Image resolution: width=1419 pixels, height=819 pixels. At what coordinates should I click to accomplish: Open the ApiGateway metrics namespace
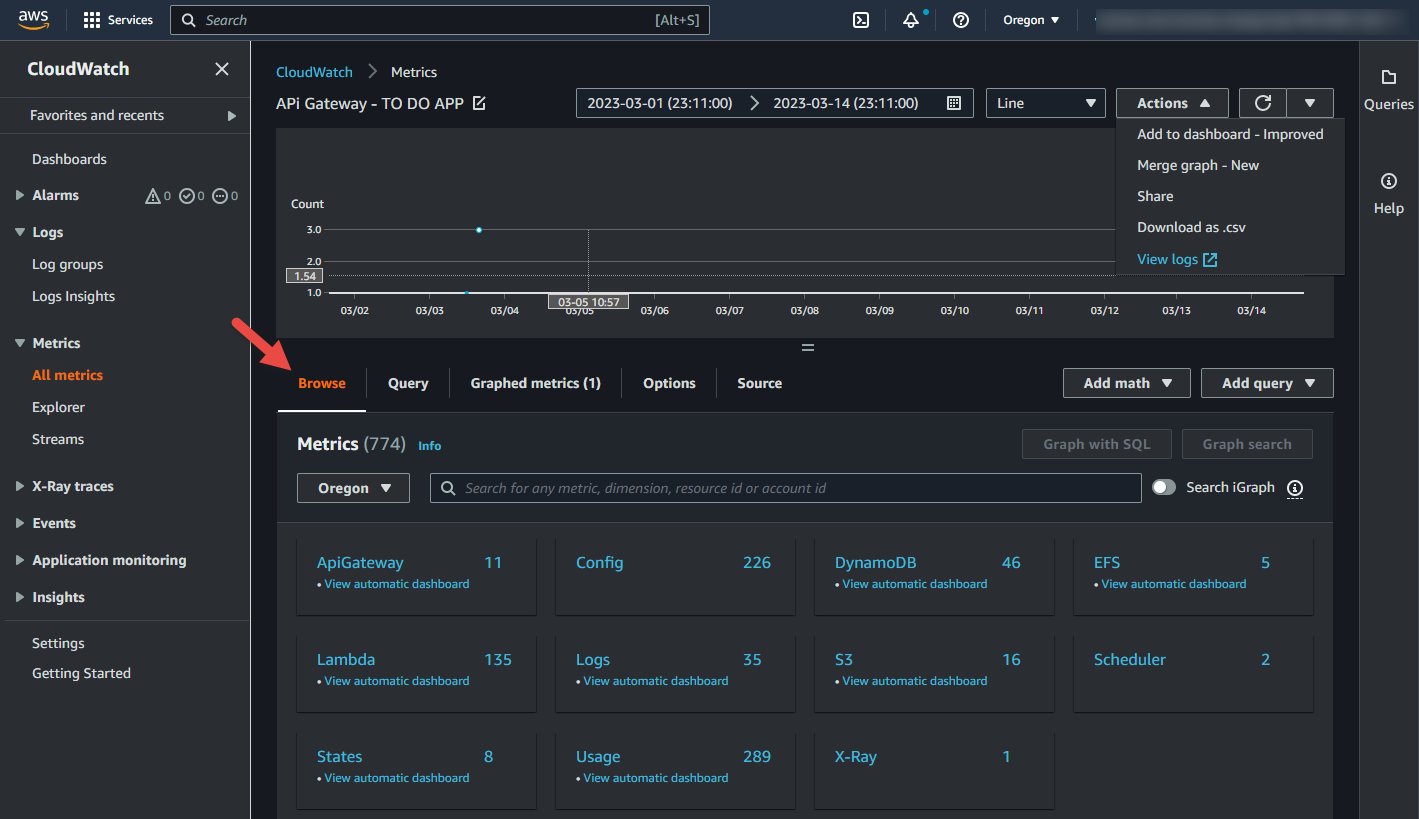click(360, 563)
